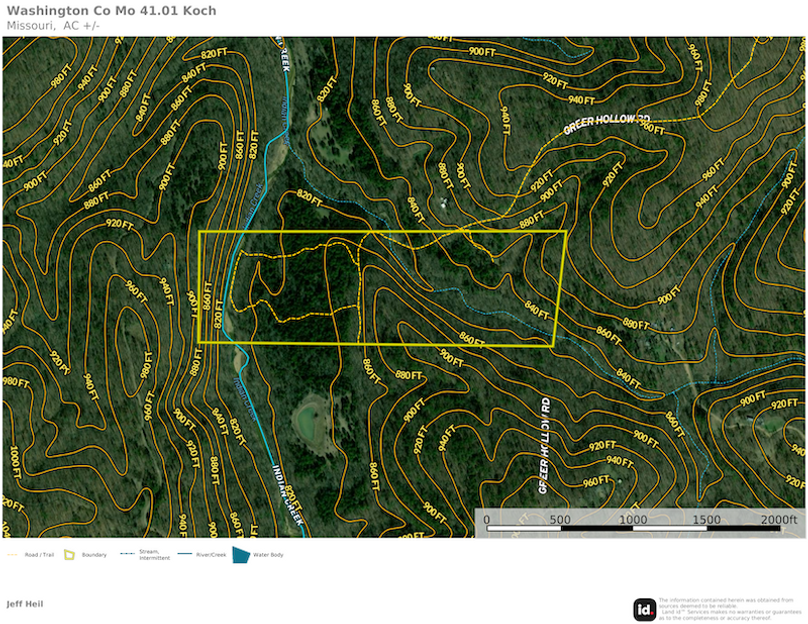Click the blue Water Body legend swatch

click(x=241, y=554)
